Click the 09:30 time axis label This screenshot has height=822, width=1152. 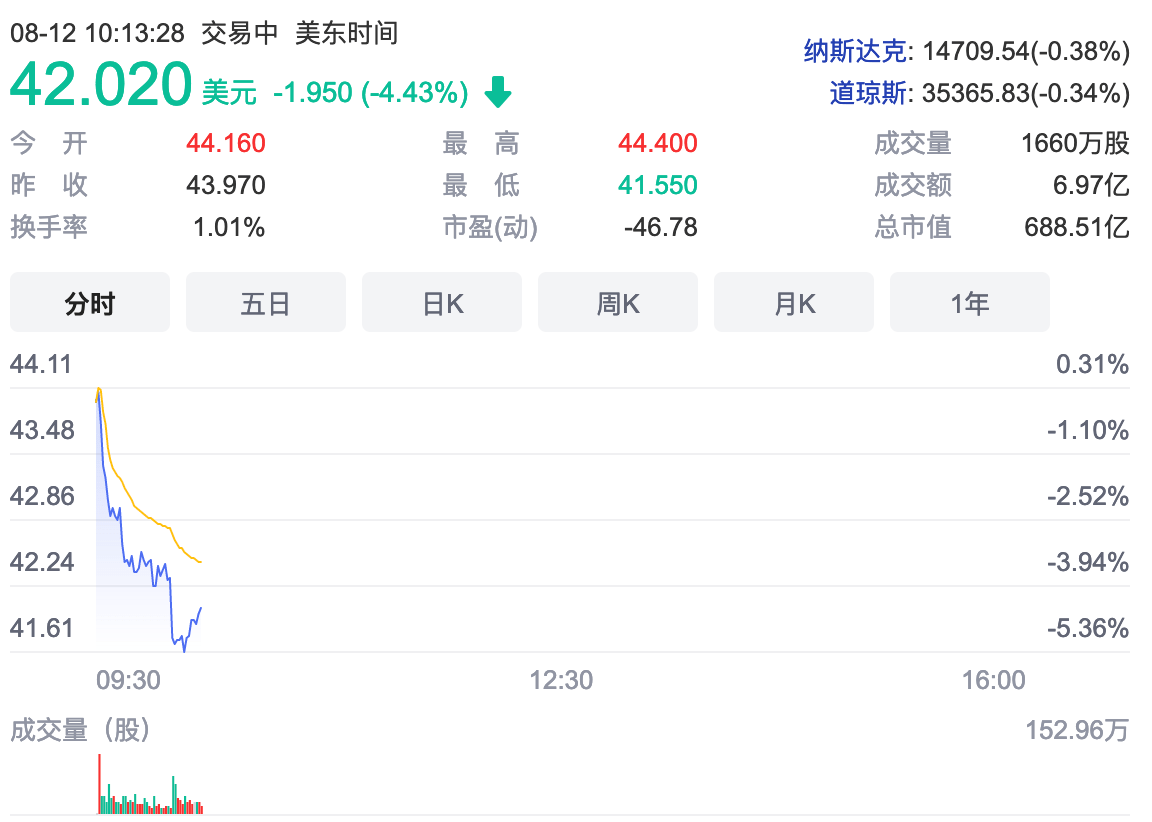point(128,681)
